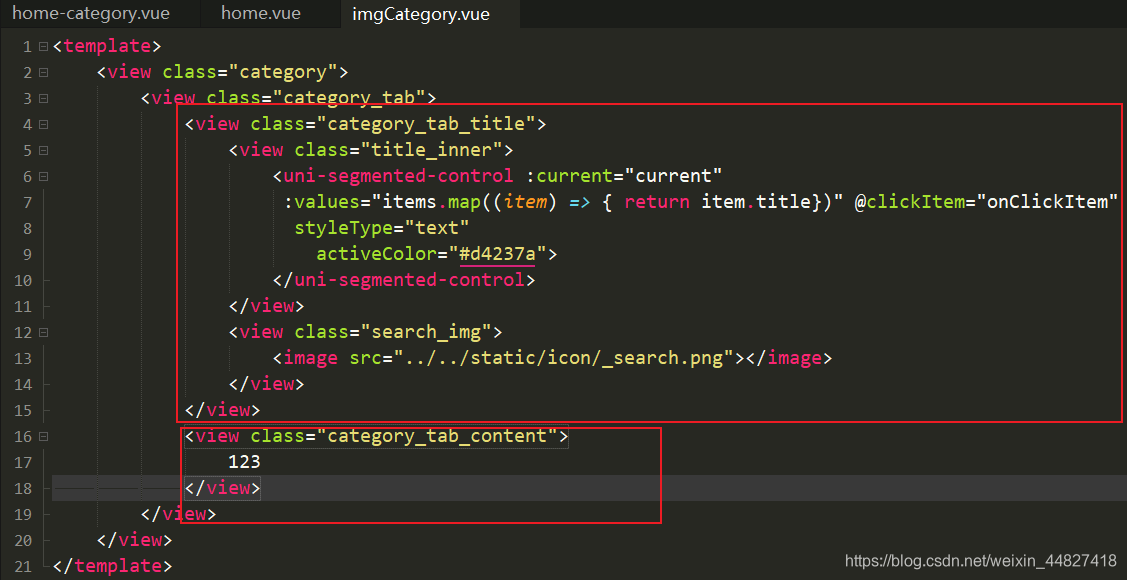1127x580 pixels.
Task: Click the closing image tag on line 13
Action: point(788,358)
